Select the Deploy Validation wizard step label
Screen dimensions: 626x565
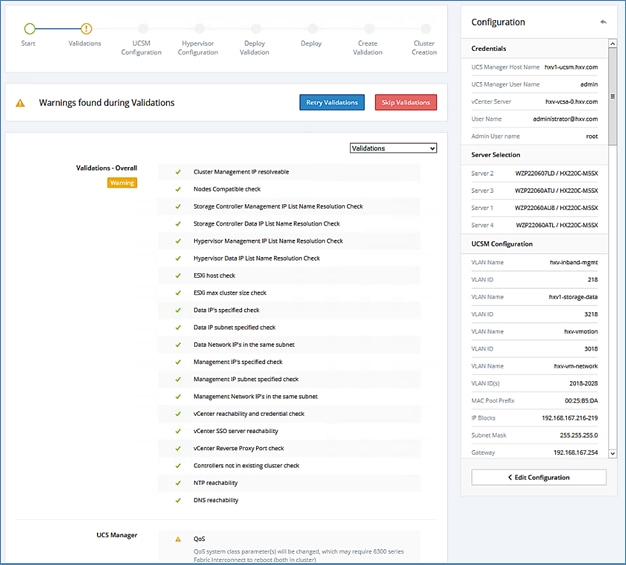(254, 48)
